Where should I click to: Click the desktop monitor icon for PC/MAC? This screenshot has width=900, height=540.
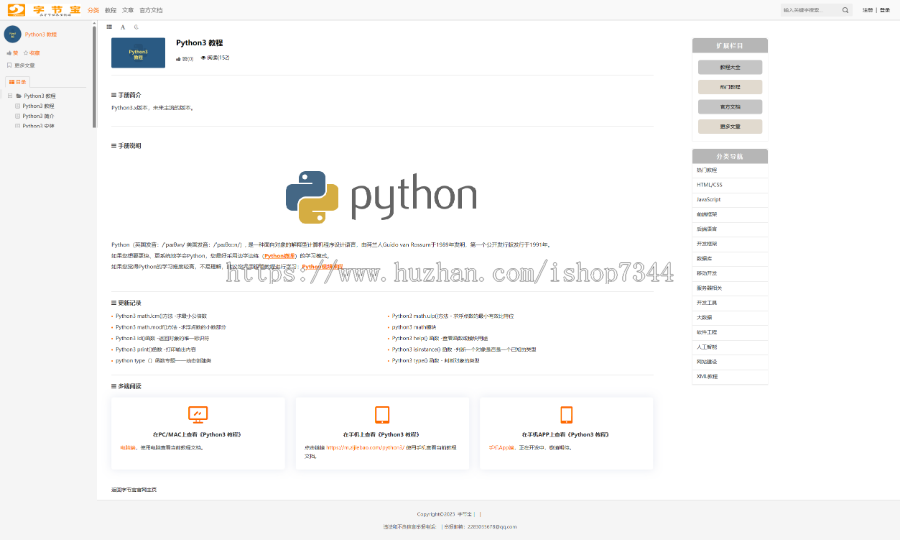tap(198, 414)
